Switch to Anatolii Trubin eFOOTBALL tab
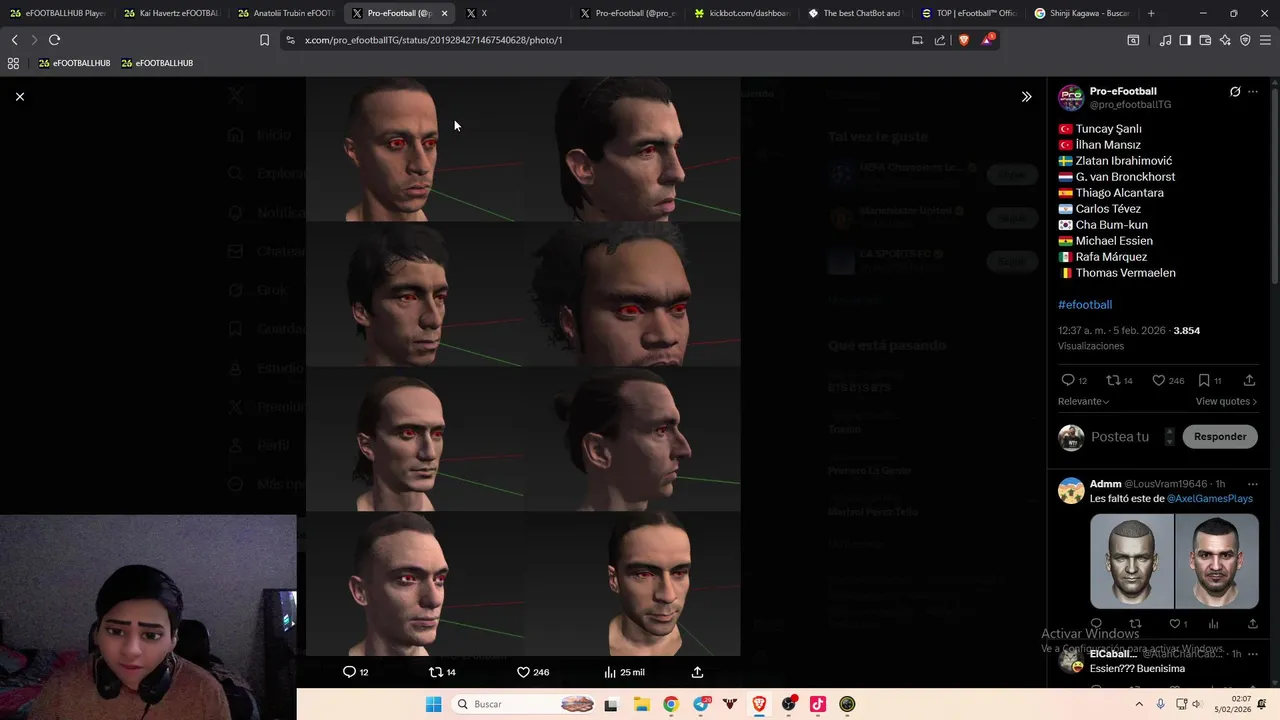This screenshot has width=1280, height=720. [x=286, y=13]
